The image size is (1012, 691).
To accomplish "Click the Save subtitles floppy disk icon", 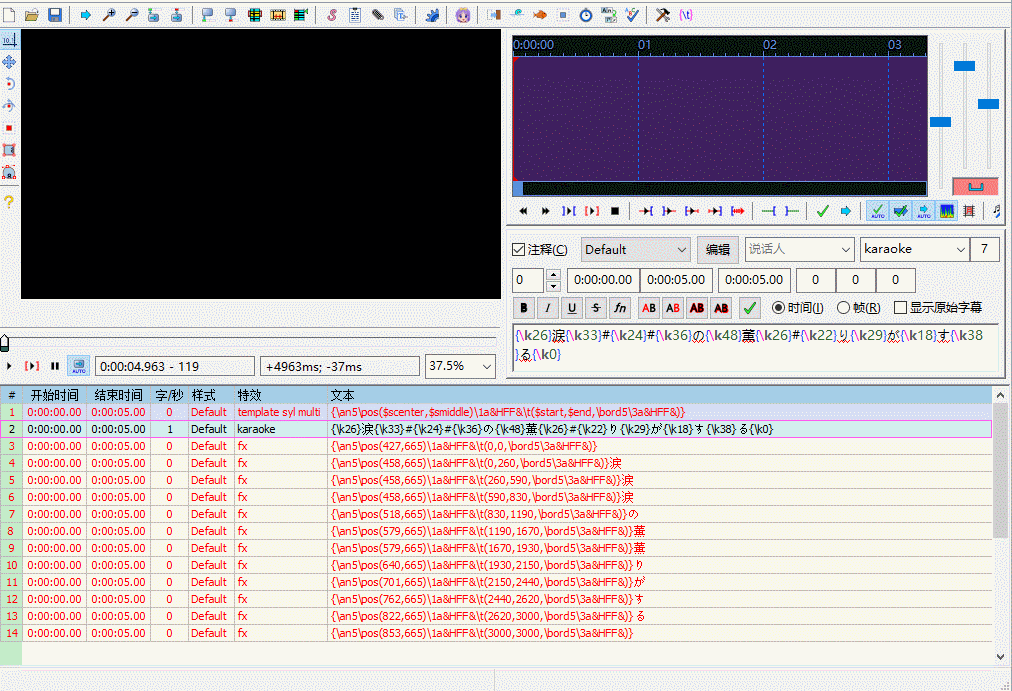I will [55, 15].
